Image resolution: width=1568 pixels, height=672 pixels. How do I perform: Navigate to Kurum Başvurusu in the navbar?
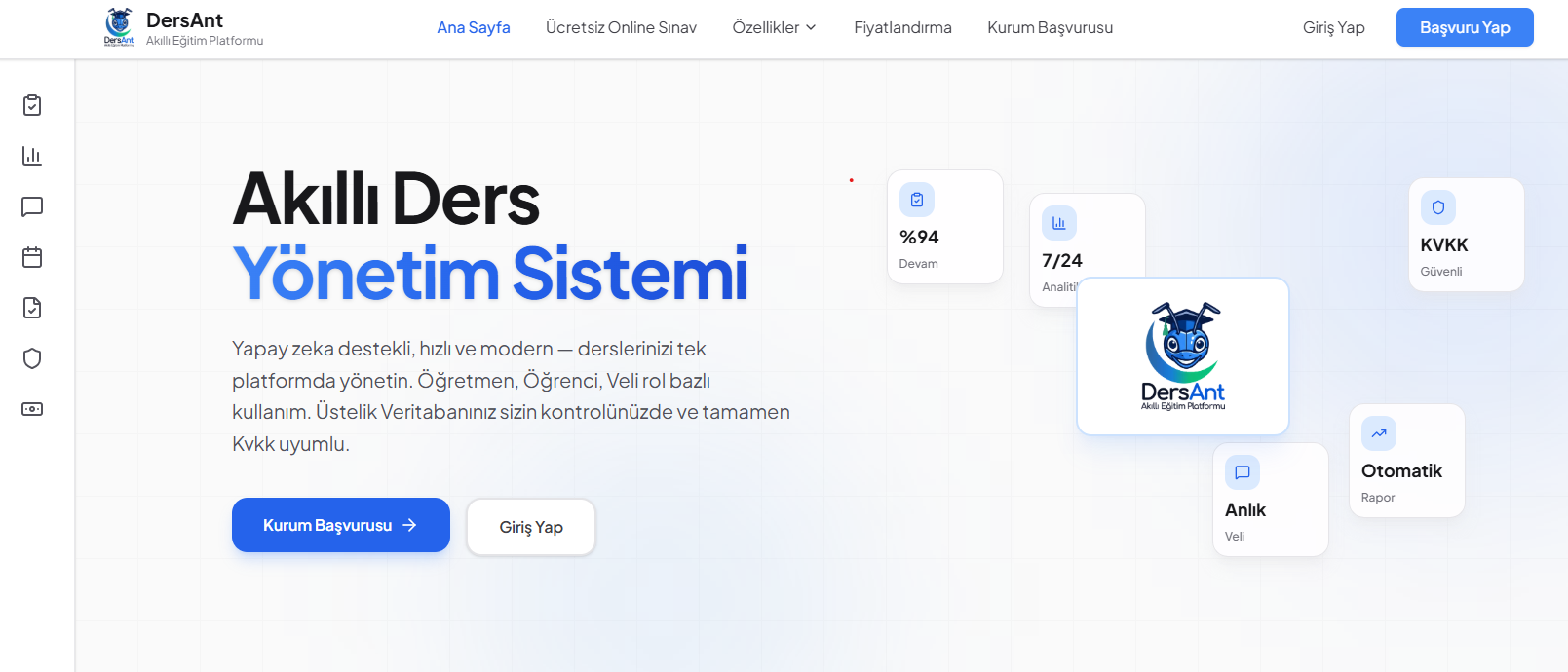1050,27
